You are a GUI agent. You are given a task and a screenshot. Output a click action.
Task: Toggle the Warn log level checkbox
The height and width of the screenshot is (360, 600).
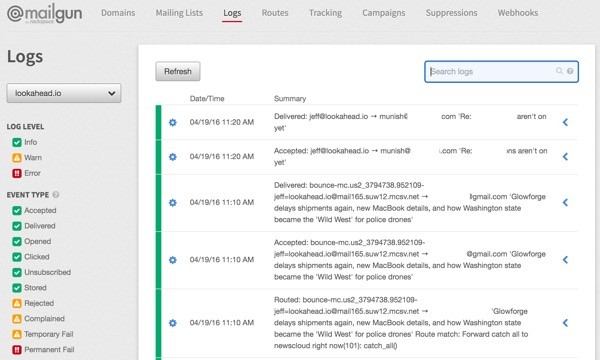[17, 158]
